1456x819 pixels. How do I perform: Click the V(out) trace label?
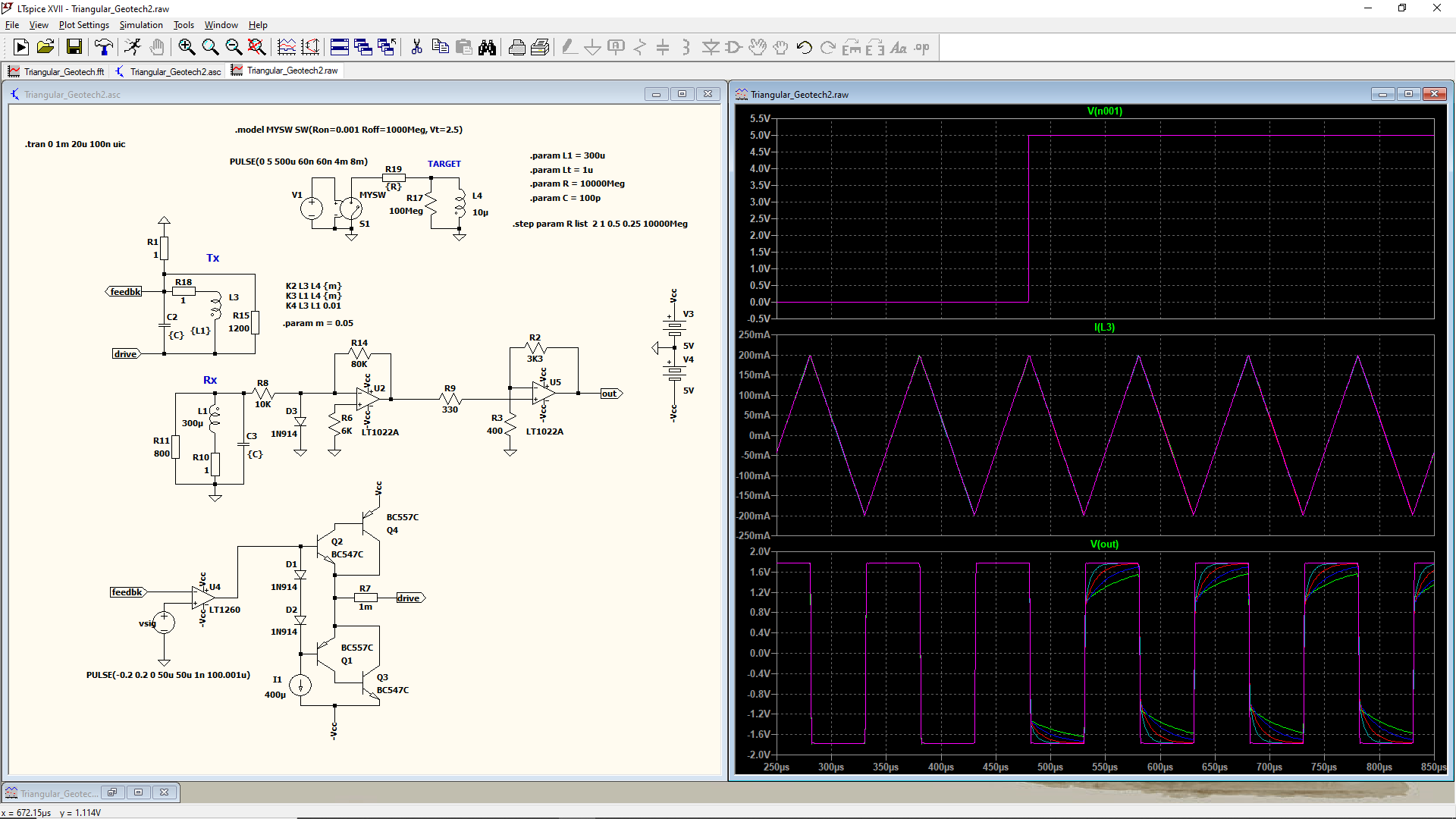[x=1104, y=544]
